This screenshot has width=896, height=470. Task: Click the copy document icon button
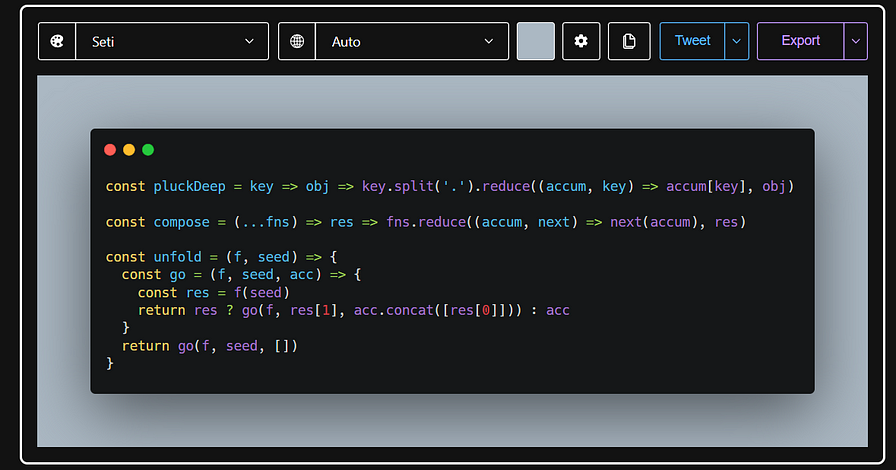629,41
